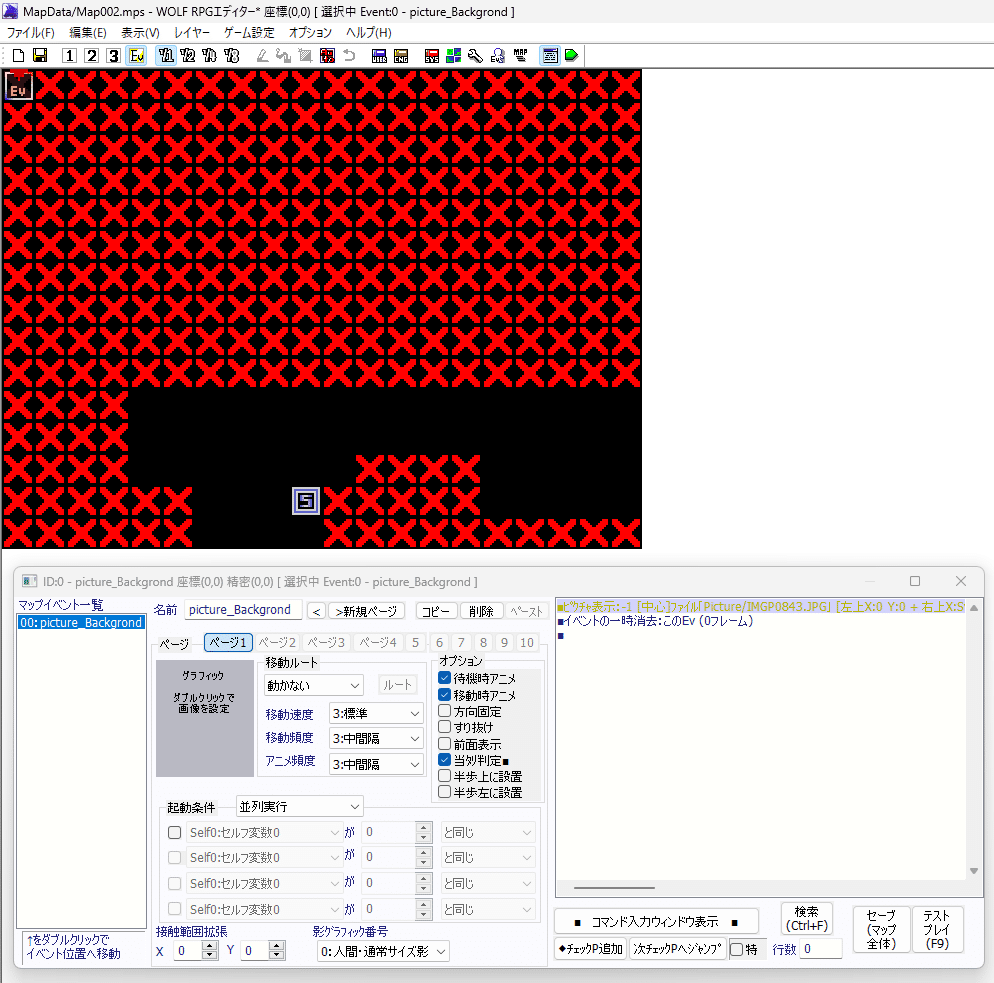Toggle 移動時アニメ checkbox
The width and height of the screenshot is (994, 983).
coord(444,695)
